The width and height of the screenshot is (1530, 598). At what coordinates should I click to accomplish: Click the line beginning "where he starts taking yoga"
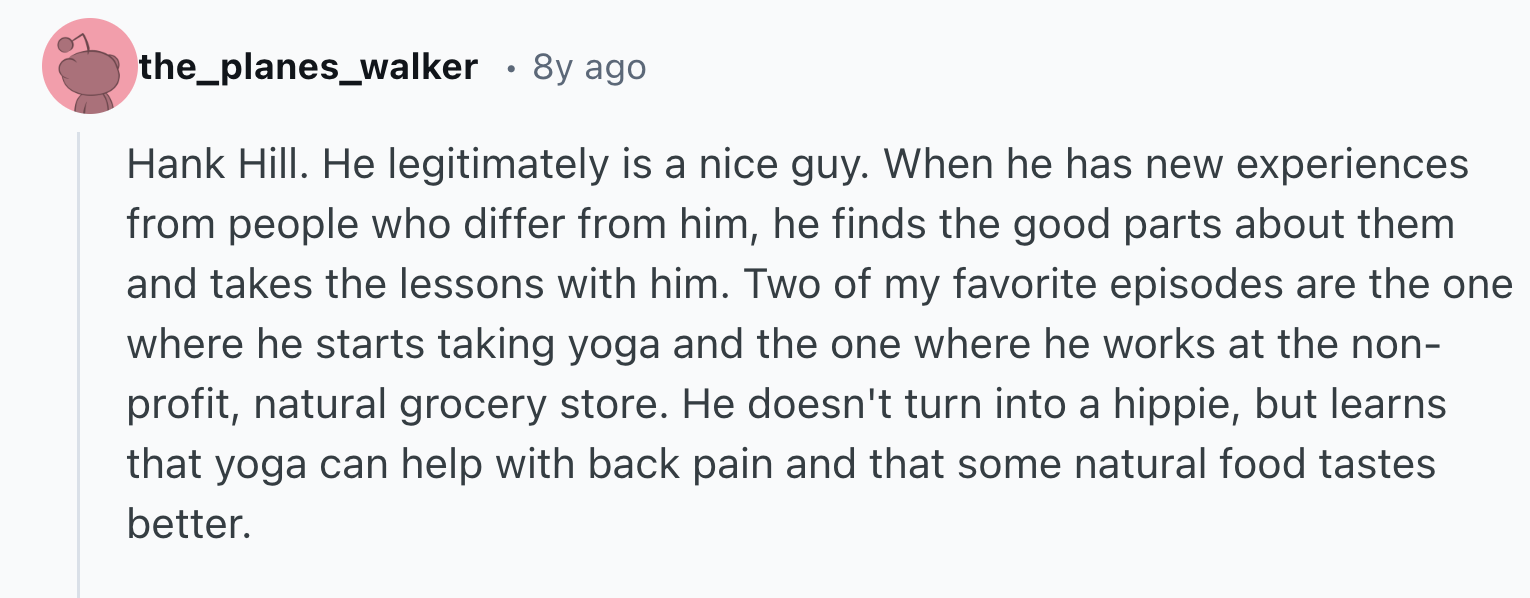click(x=783, y=345)
